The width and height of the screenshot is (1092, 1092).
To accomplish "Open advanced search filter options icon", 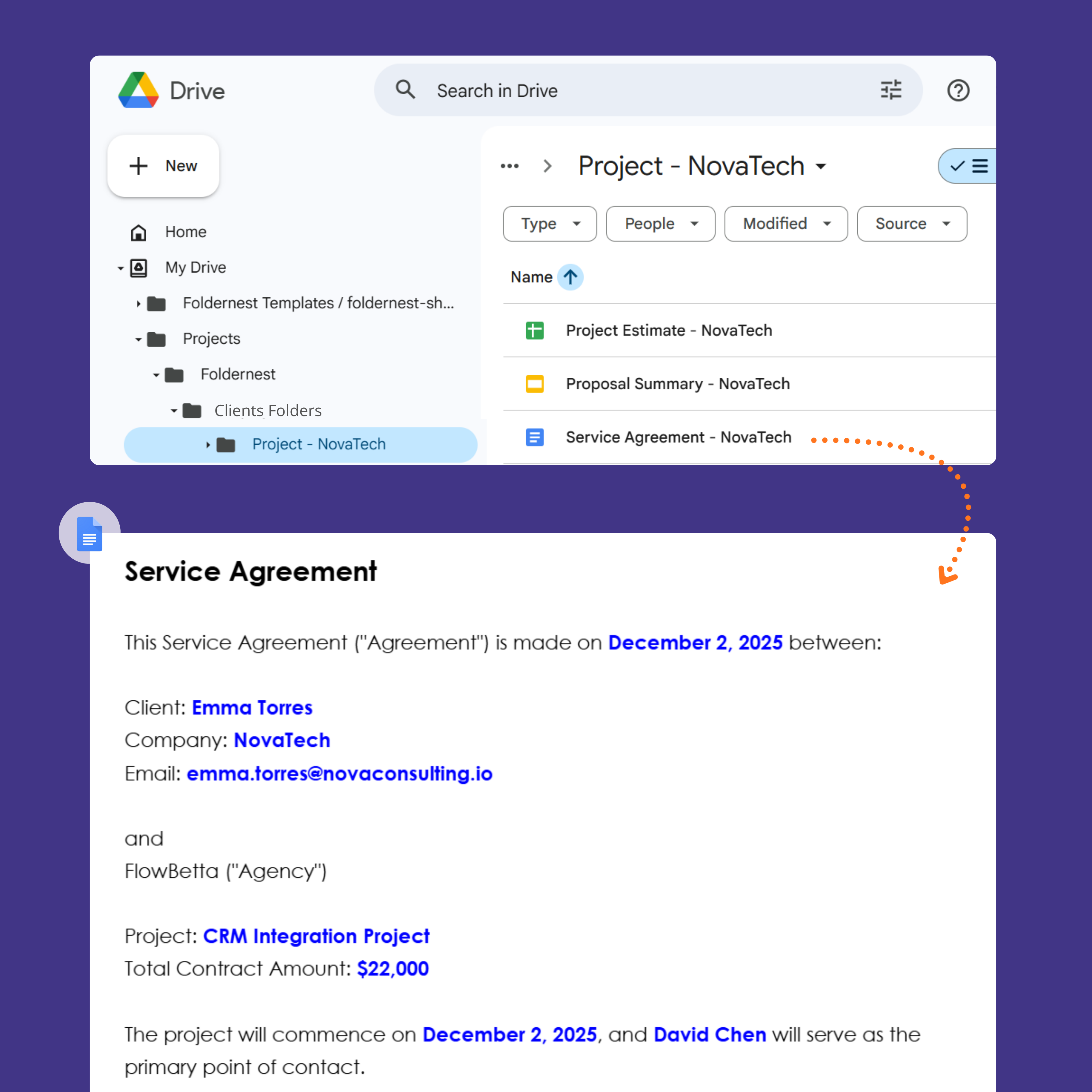I will pos(891,90).
